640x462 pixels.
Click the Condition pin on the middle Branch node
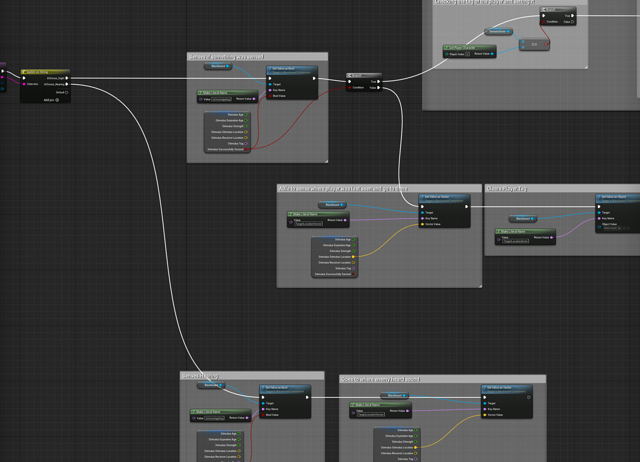click(x=350, y=87)
